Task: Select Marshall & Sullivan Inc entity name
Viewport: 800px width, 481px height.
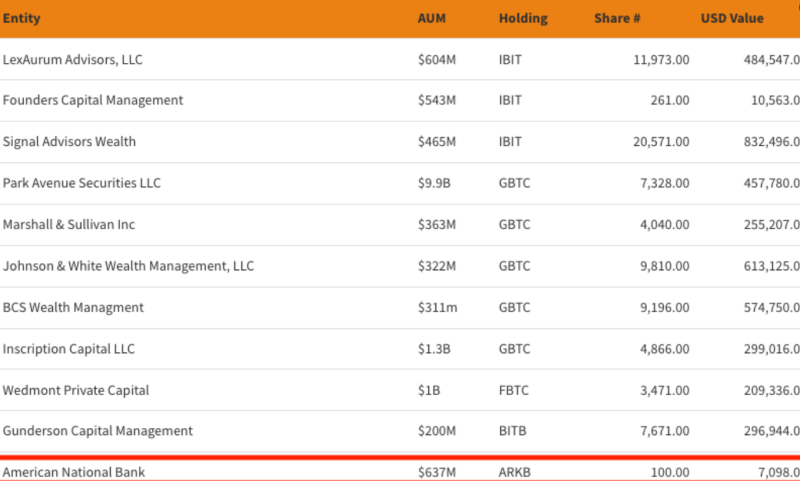Action: pyautogui.click(x=69, y=224)
